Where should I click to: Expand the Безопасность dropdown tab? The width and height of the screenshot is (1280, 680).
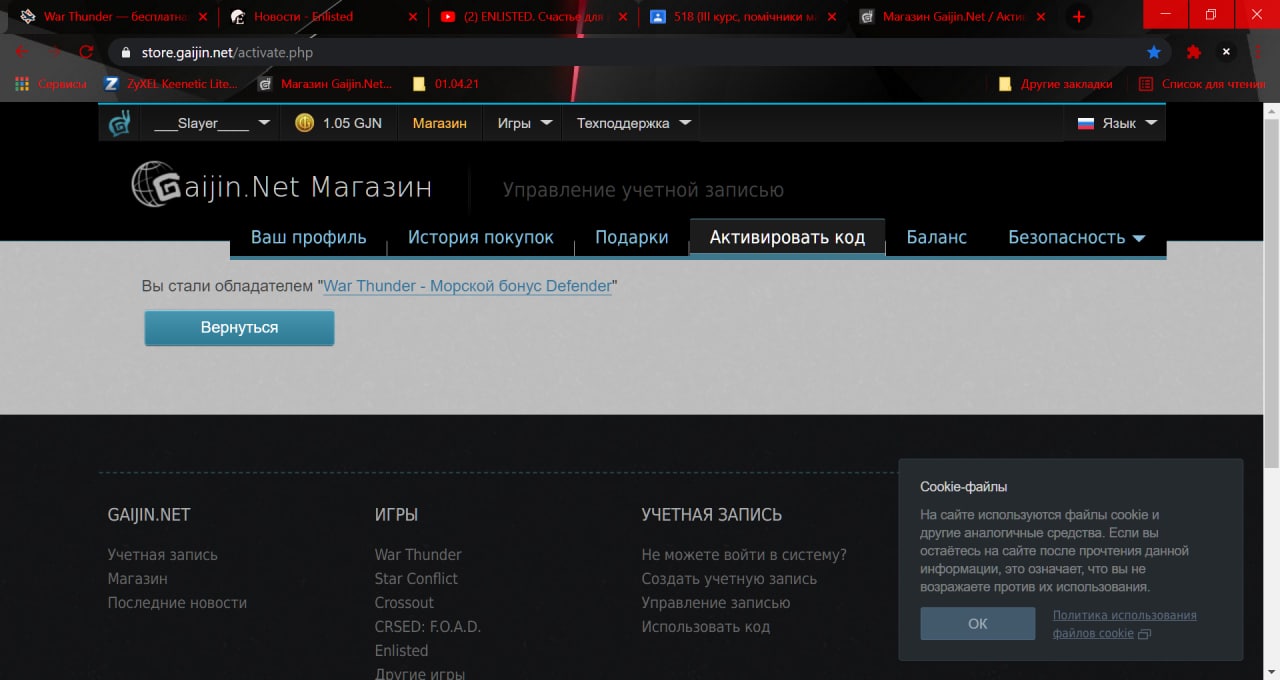point(1076,237)
